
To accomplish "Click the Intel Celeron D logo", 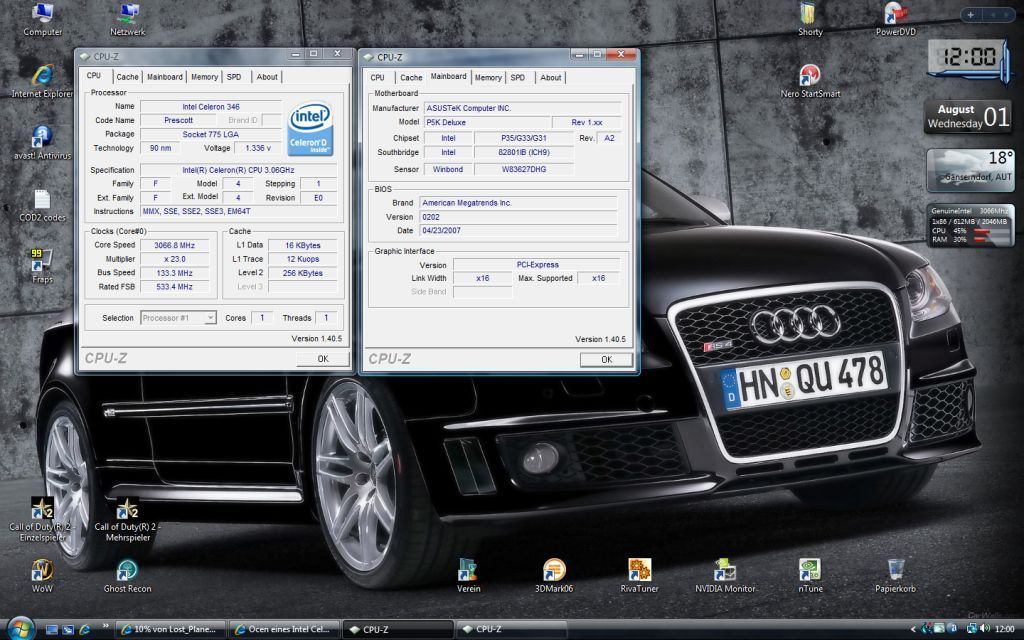I will click(x=310, y=129).
